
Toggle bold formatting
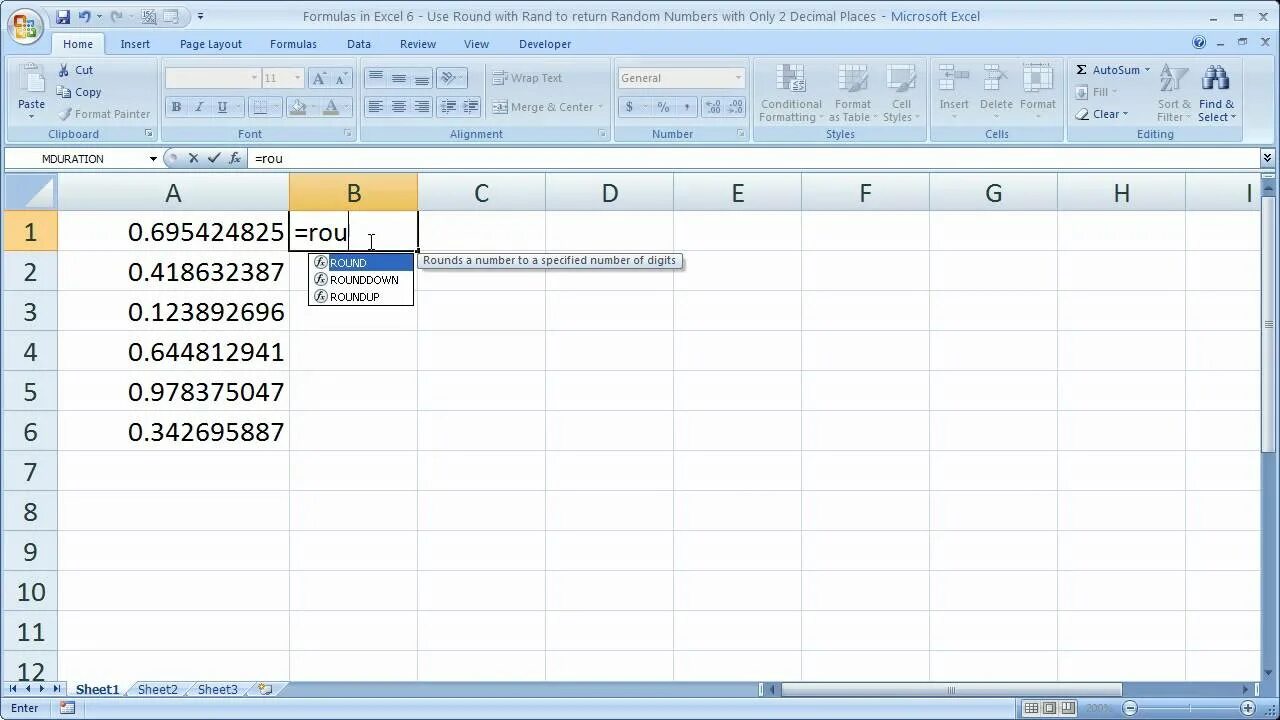pos(176,107)
